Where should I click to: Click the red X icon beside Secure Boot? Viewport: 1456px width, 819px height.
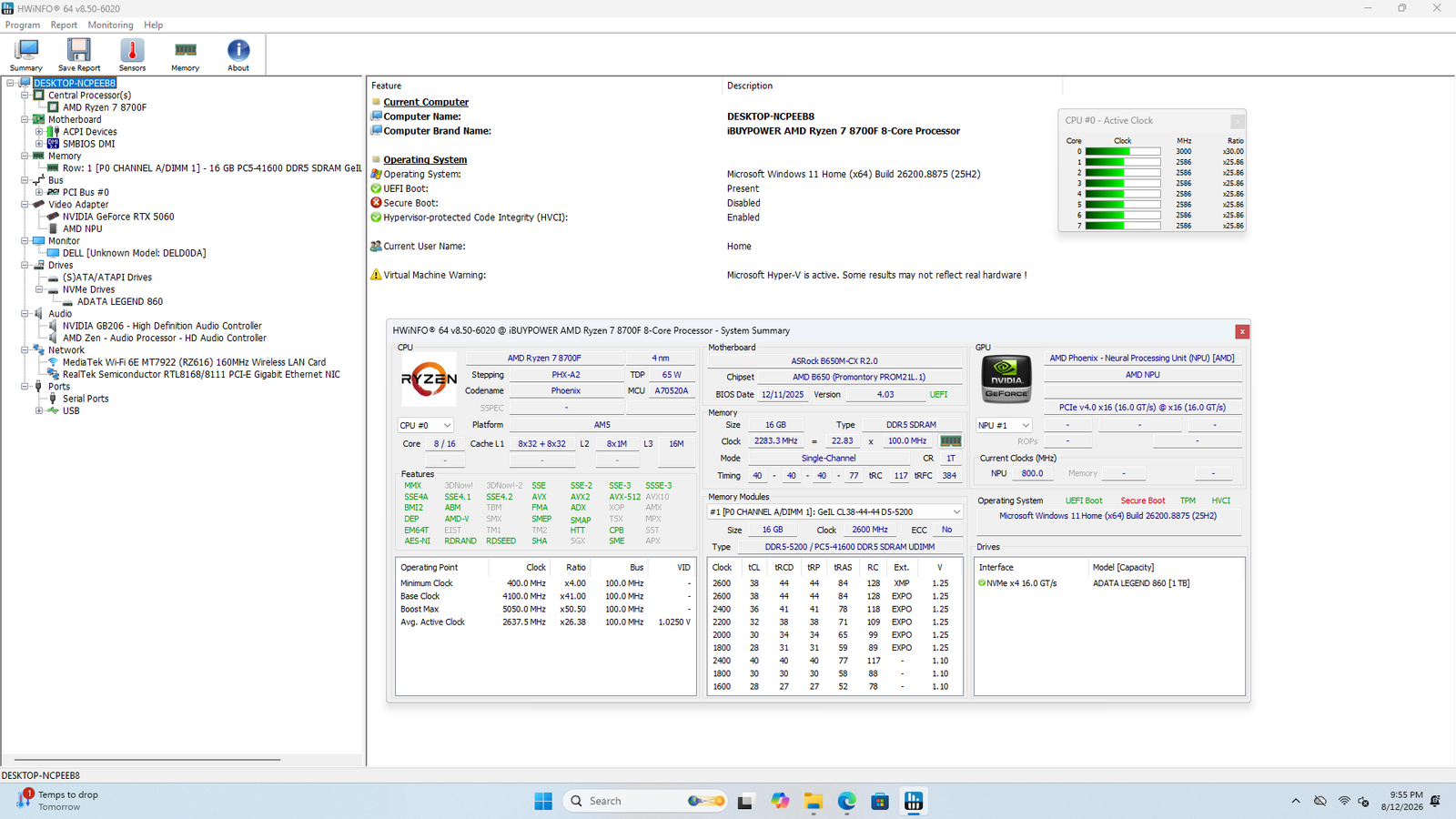376,203
